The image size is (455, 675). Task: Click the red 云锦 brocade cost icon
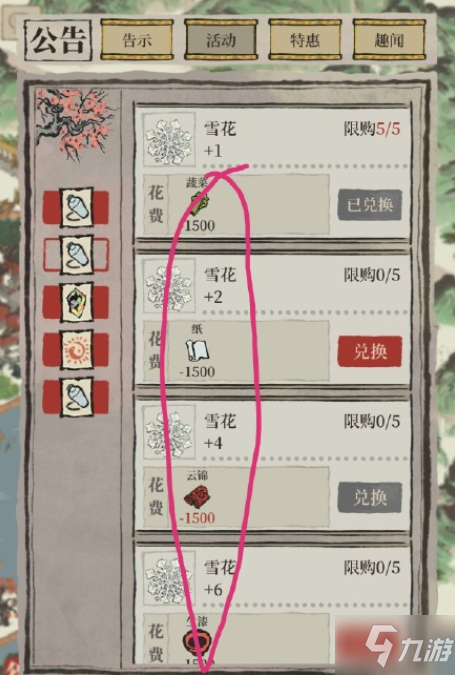coord(197,497)
